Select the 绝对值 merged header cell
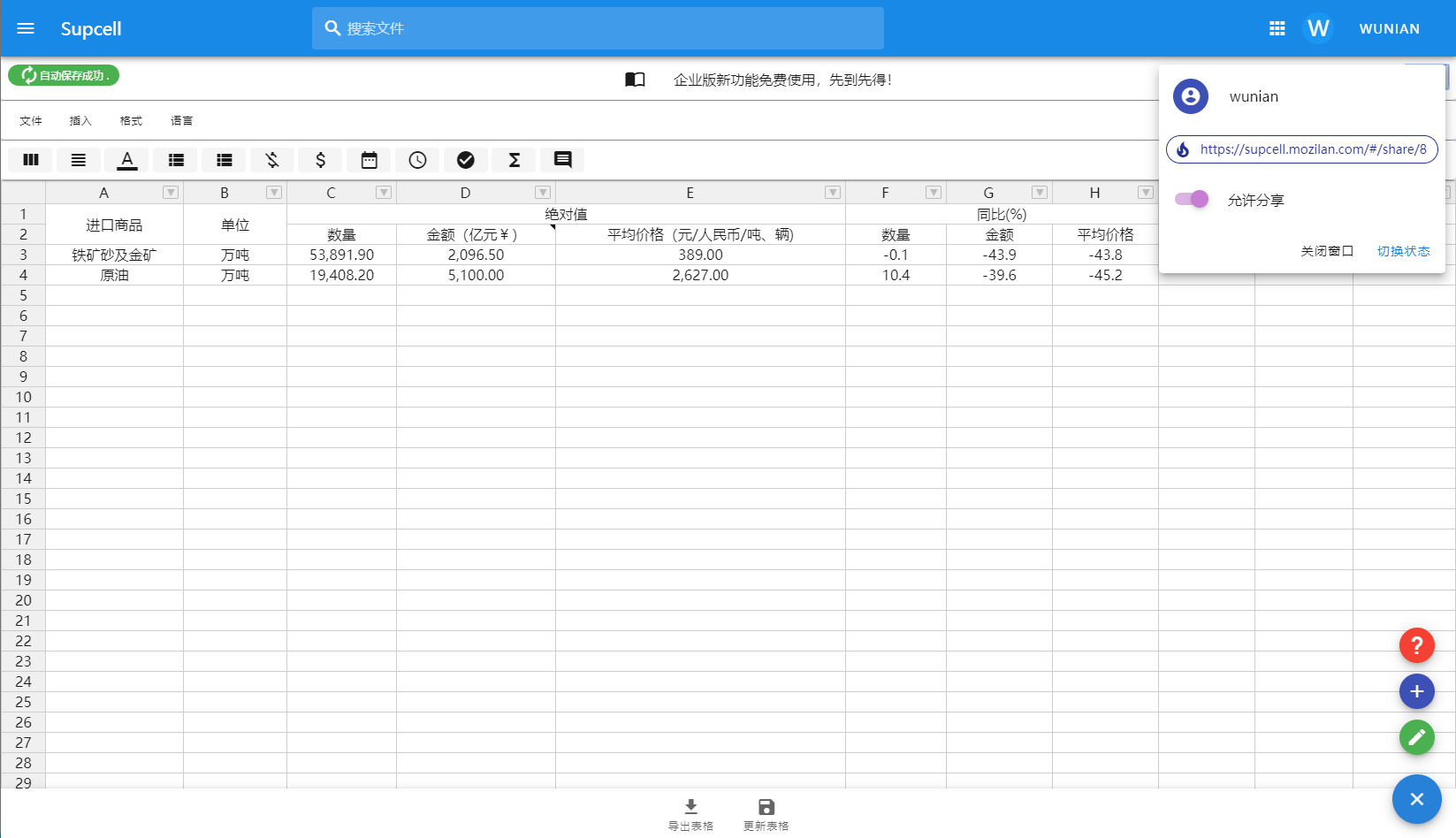 566,214
